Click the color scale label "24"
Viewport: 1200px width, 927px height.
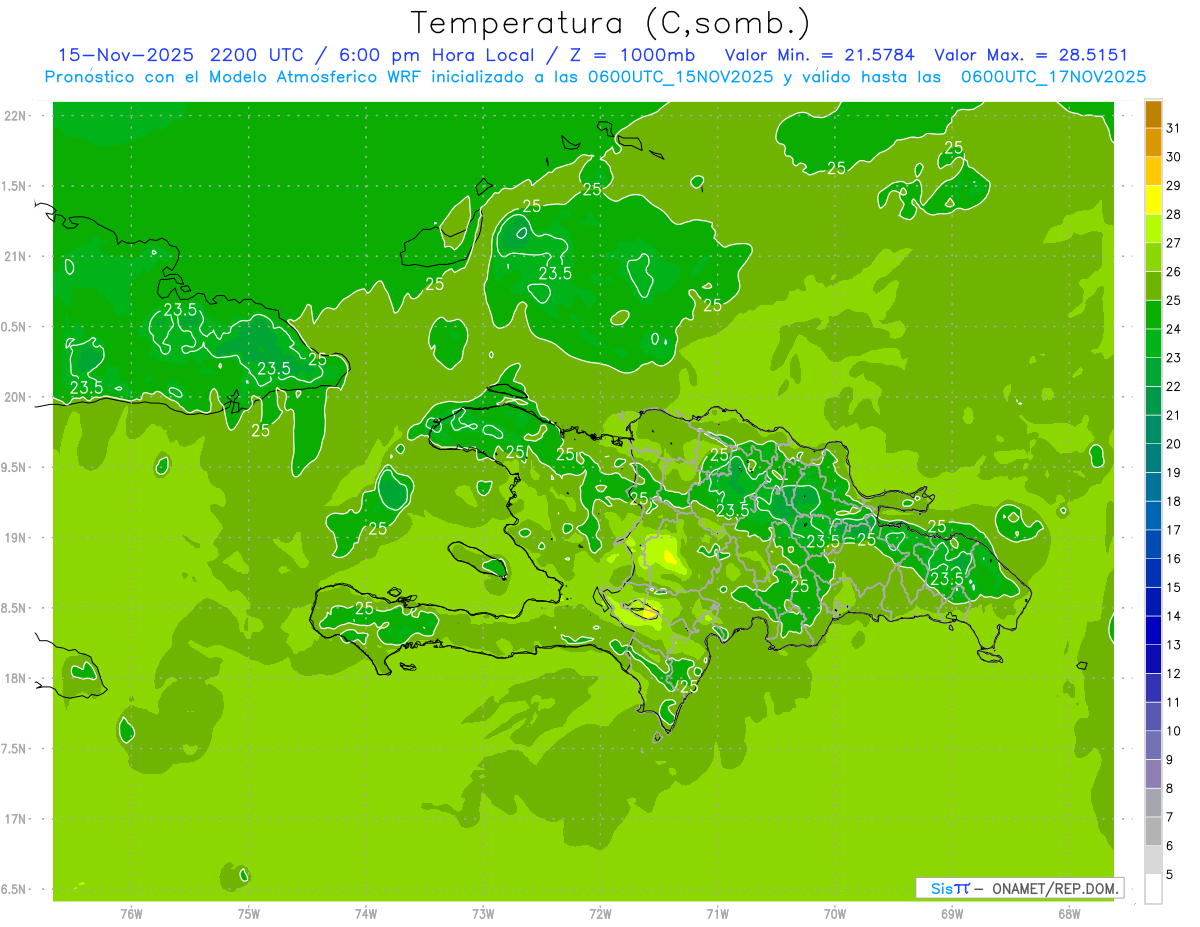click(x=1174, y=329)
